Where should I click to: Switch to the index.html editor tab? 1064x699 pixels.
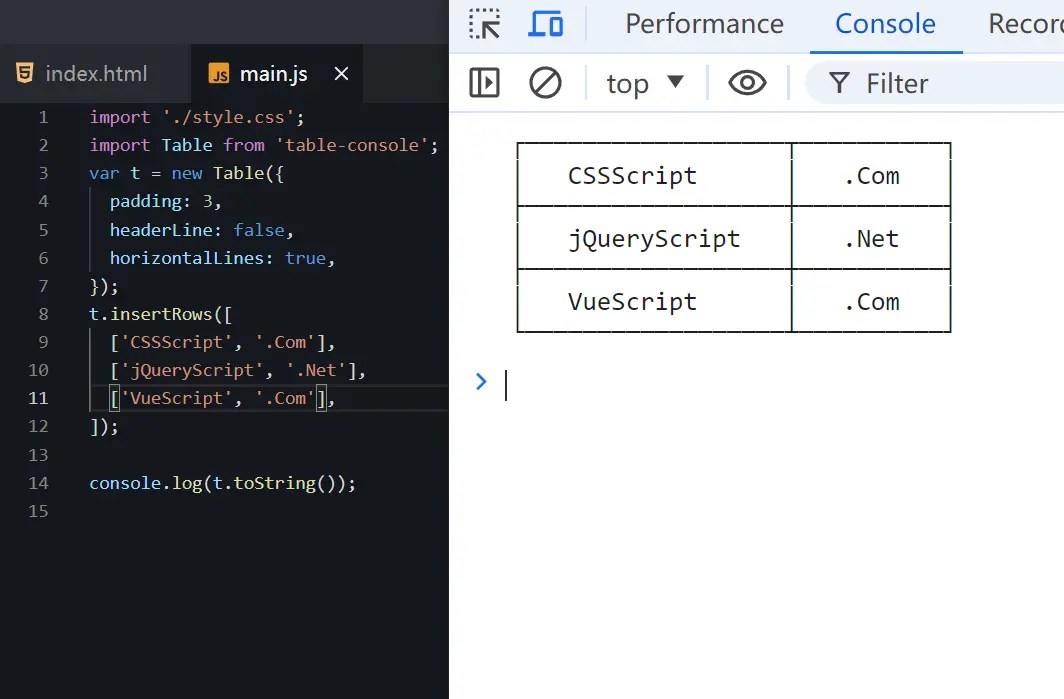[96, 74]
